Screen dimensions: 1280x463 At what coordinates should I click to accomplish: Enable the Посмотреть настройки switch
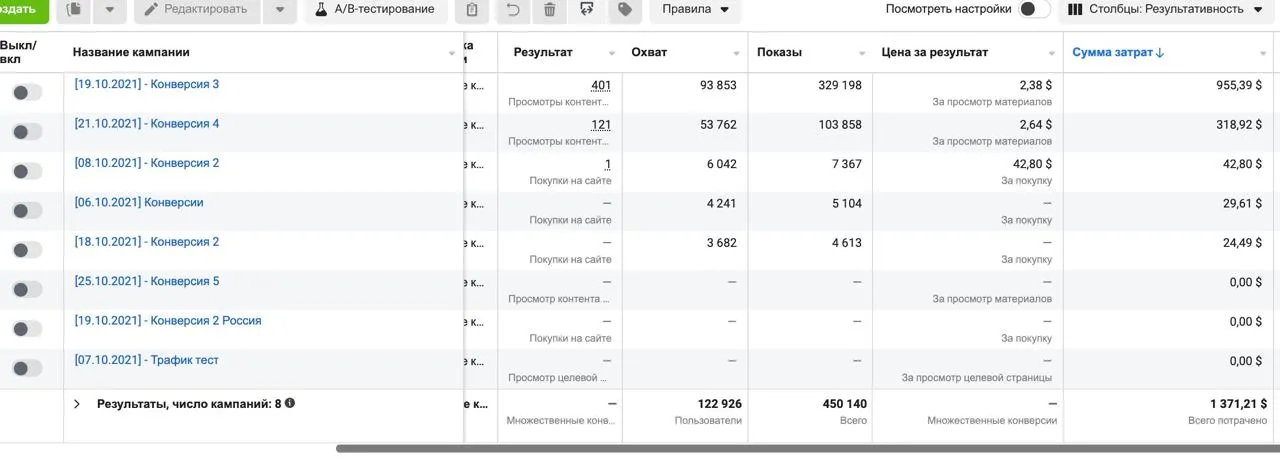tap(1034, 9)
